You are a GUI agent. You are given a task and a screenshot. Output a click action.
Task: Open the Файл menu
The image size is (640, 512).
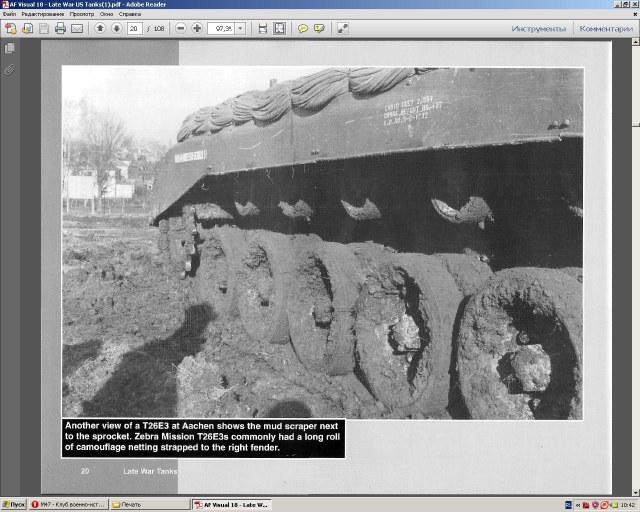[9, 14]
